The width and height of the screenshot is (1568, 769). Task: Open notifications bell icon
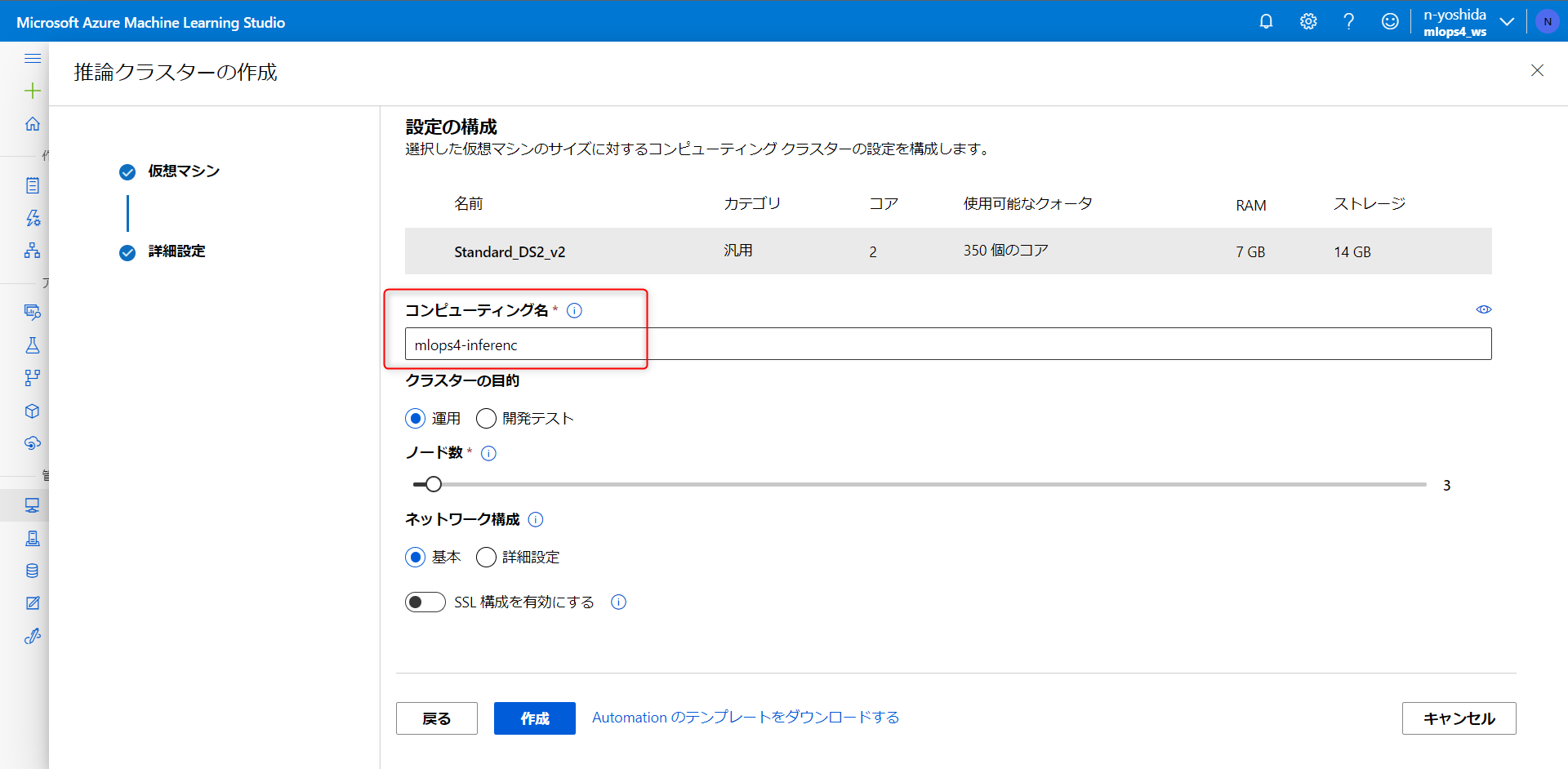1266,21
